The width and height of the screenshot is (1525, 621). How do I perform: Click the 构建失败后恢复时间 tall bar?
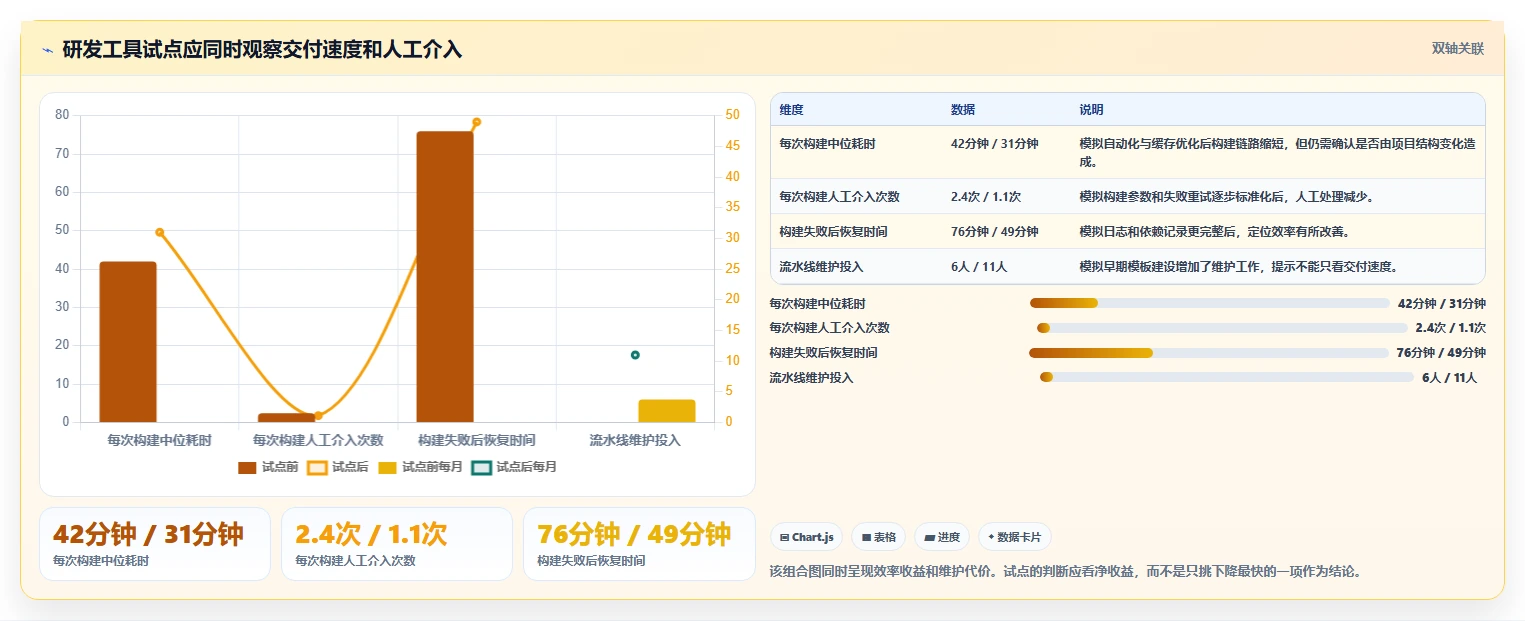pos(445,277)
